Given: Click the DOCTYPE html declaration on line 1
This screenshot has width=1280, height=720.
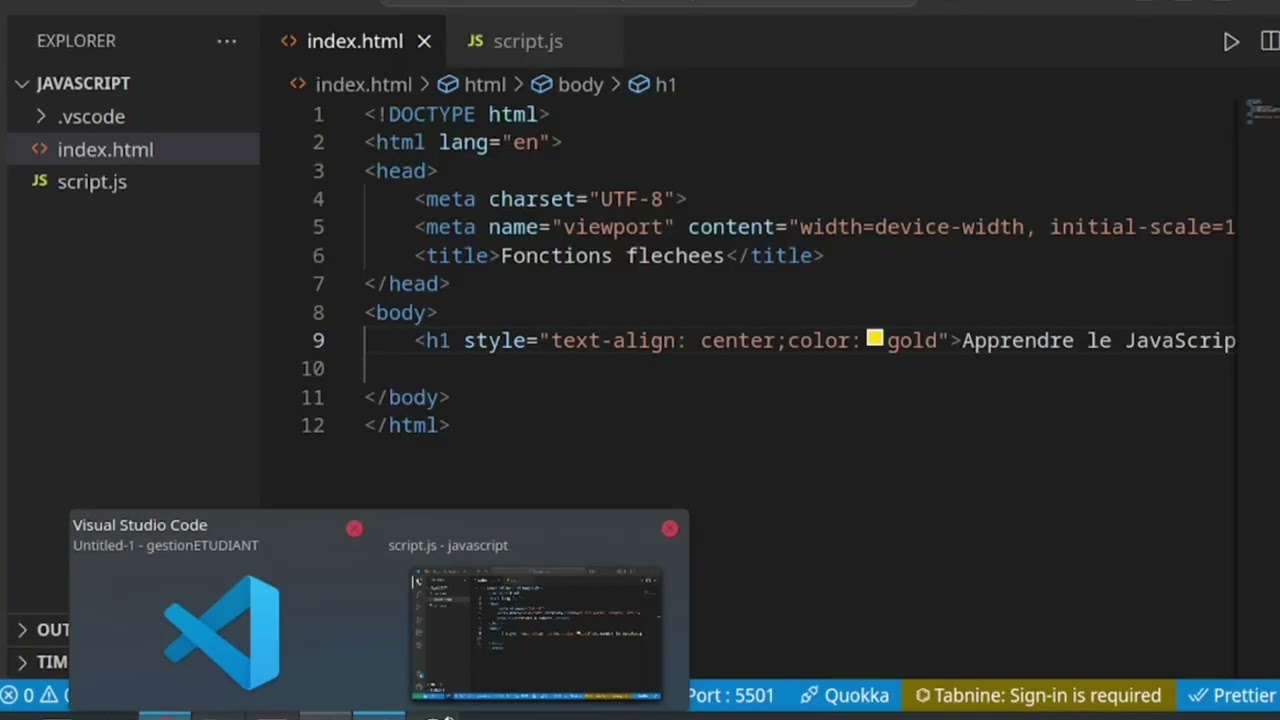Looking at the screenshot, I should [457, 115].
